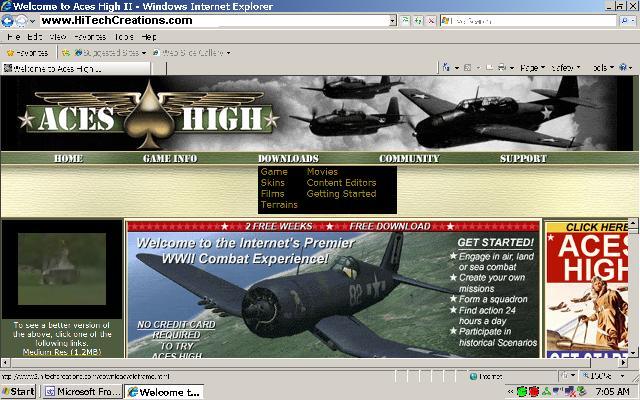Click the page vertical scrollbar up arrow
Screen dimensions: 640x400
633,223
